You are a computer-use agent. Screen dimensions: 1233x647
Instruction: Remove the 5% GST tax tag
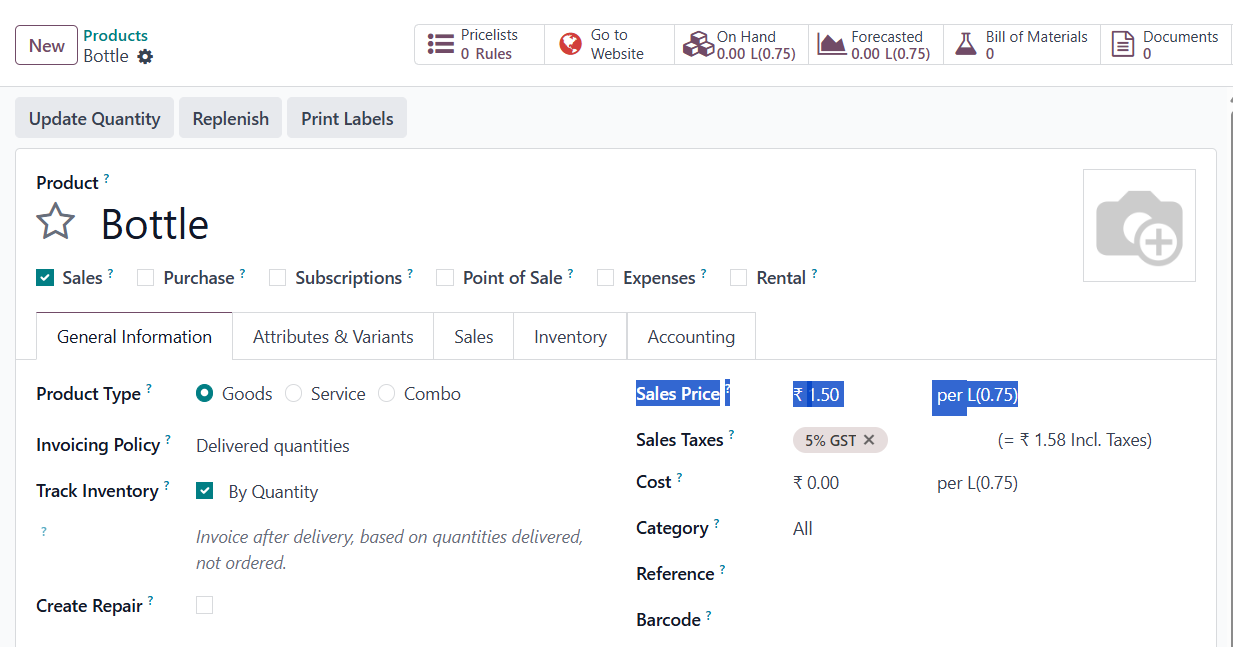click(869, 440)
